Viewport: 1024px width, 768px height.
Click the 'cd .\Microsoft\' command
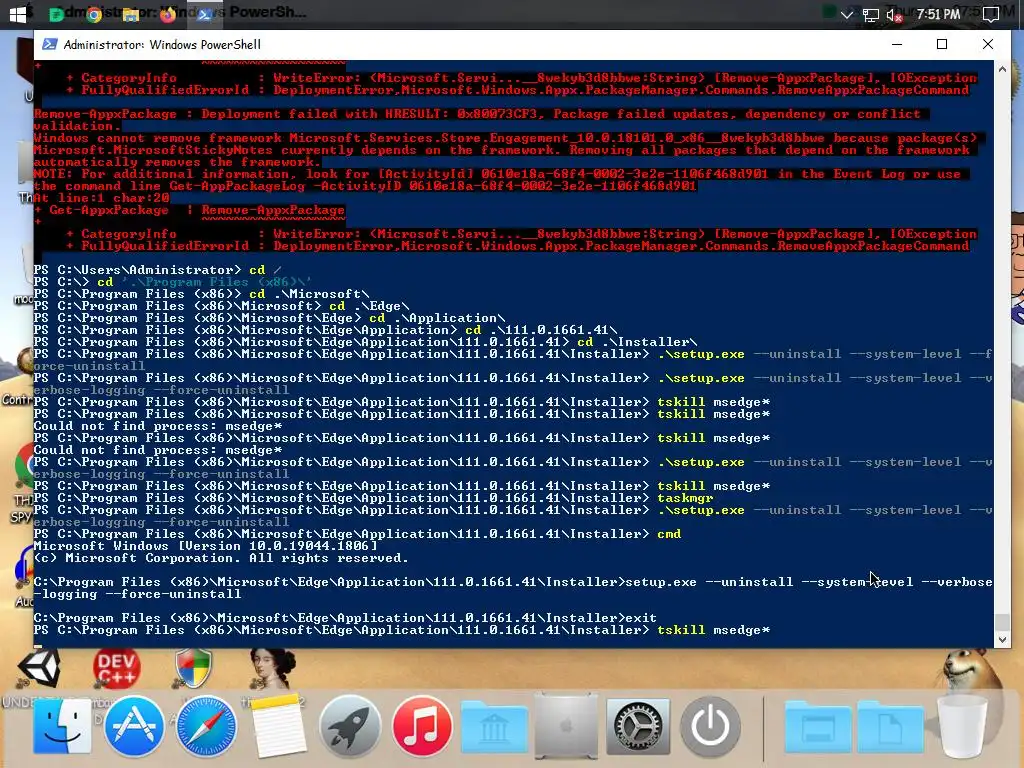coord(310,294)
